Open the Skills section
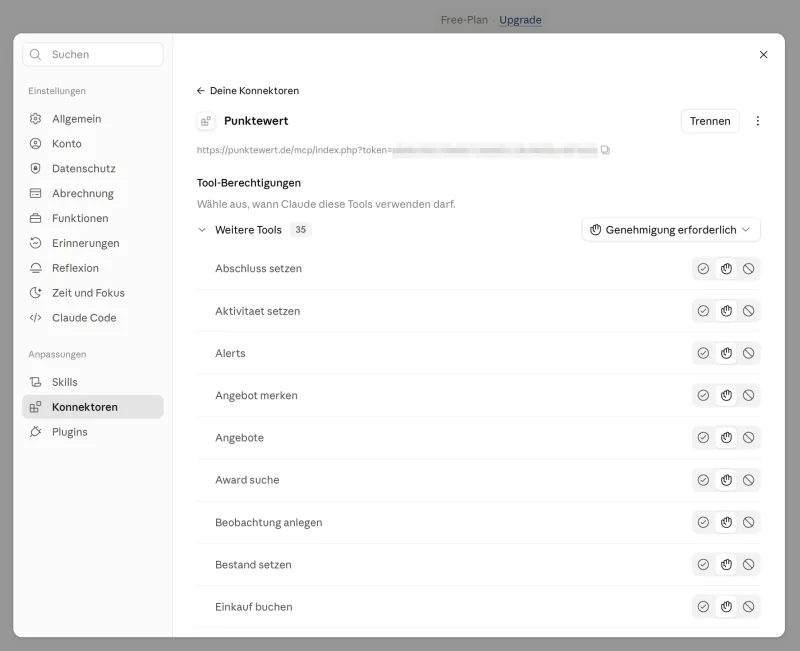Viewport: 800px width, 651px height. (x=93, y=382)
